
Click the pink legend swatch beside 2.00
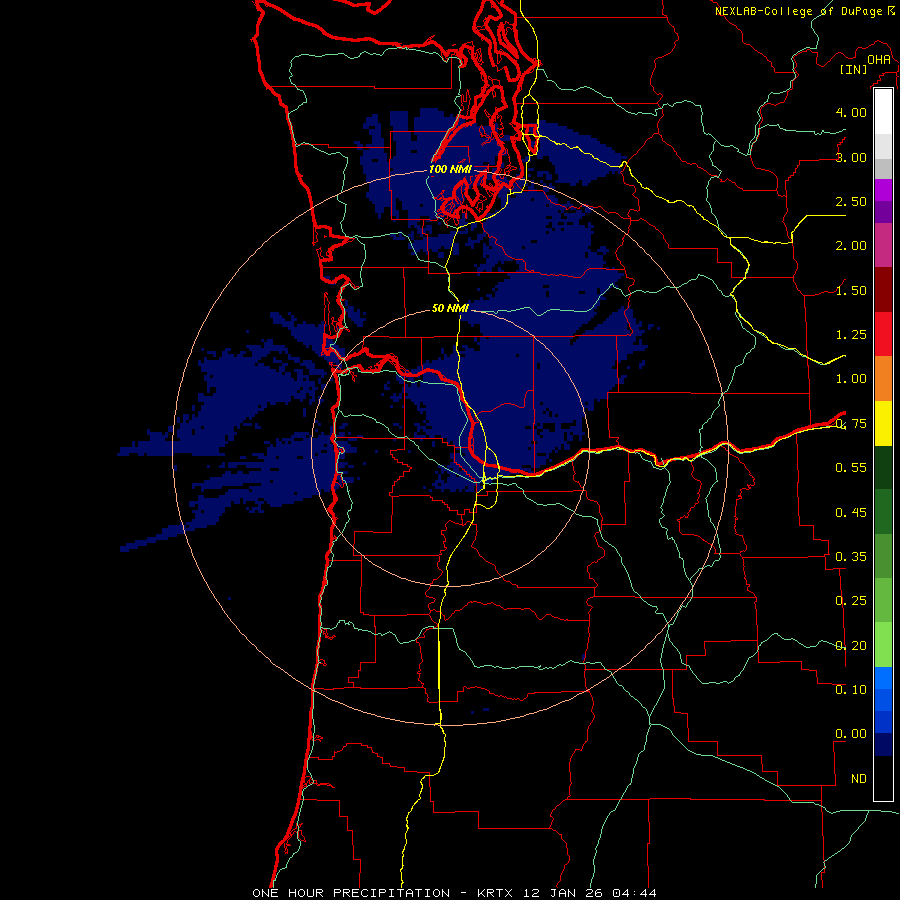(883, 245)
